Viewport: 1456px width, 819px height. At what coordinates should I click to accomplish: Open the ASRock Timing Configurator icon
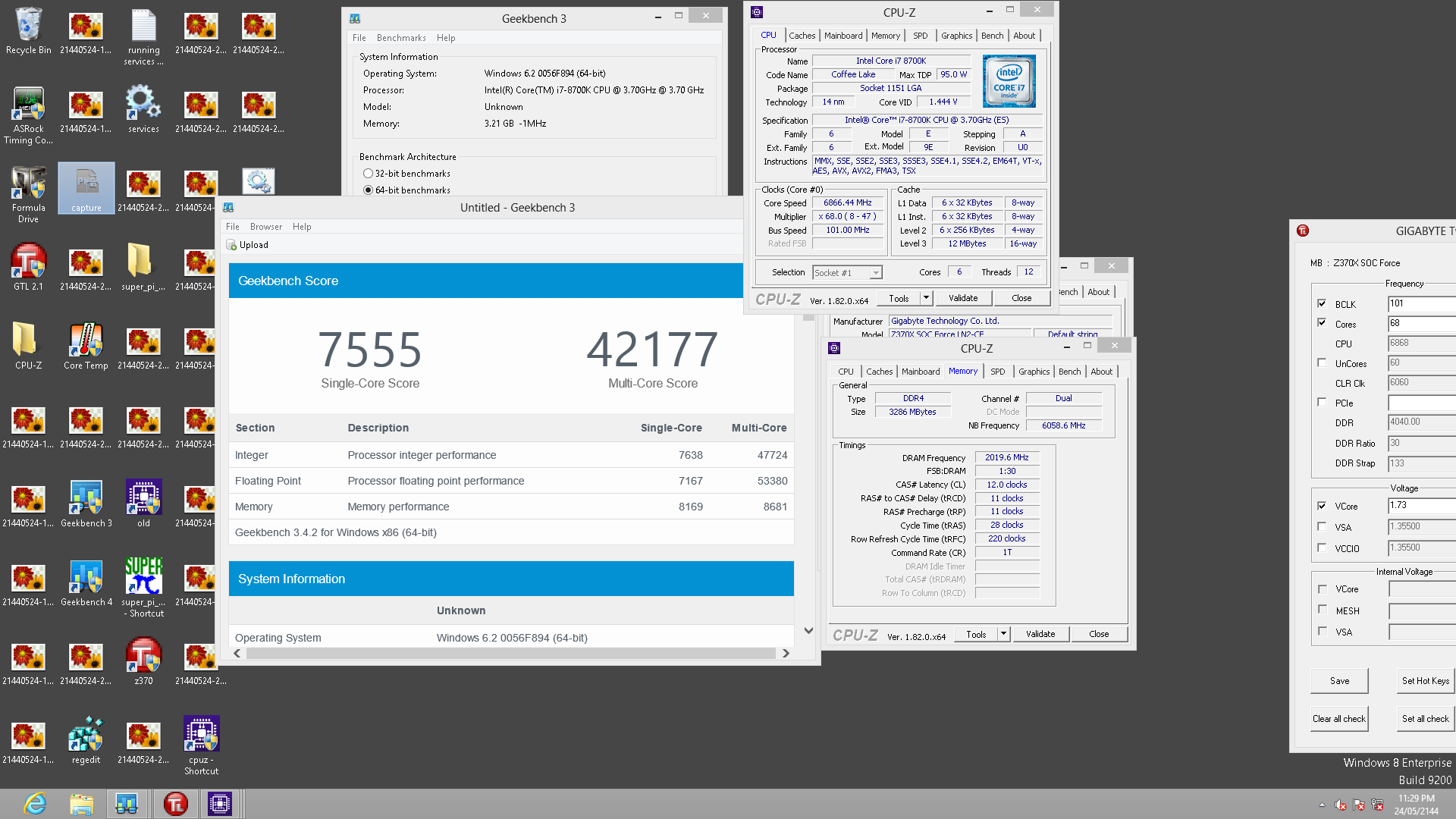28,115
